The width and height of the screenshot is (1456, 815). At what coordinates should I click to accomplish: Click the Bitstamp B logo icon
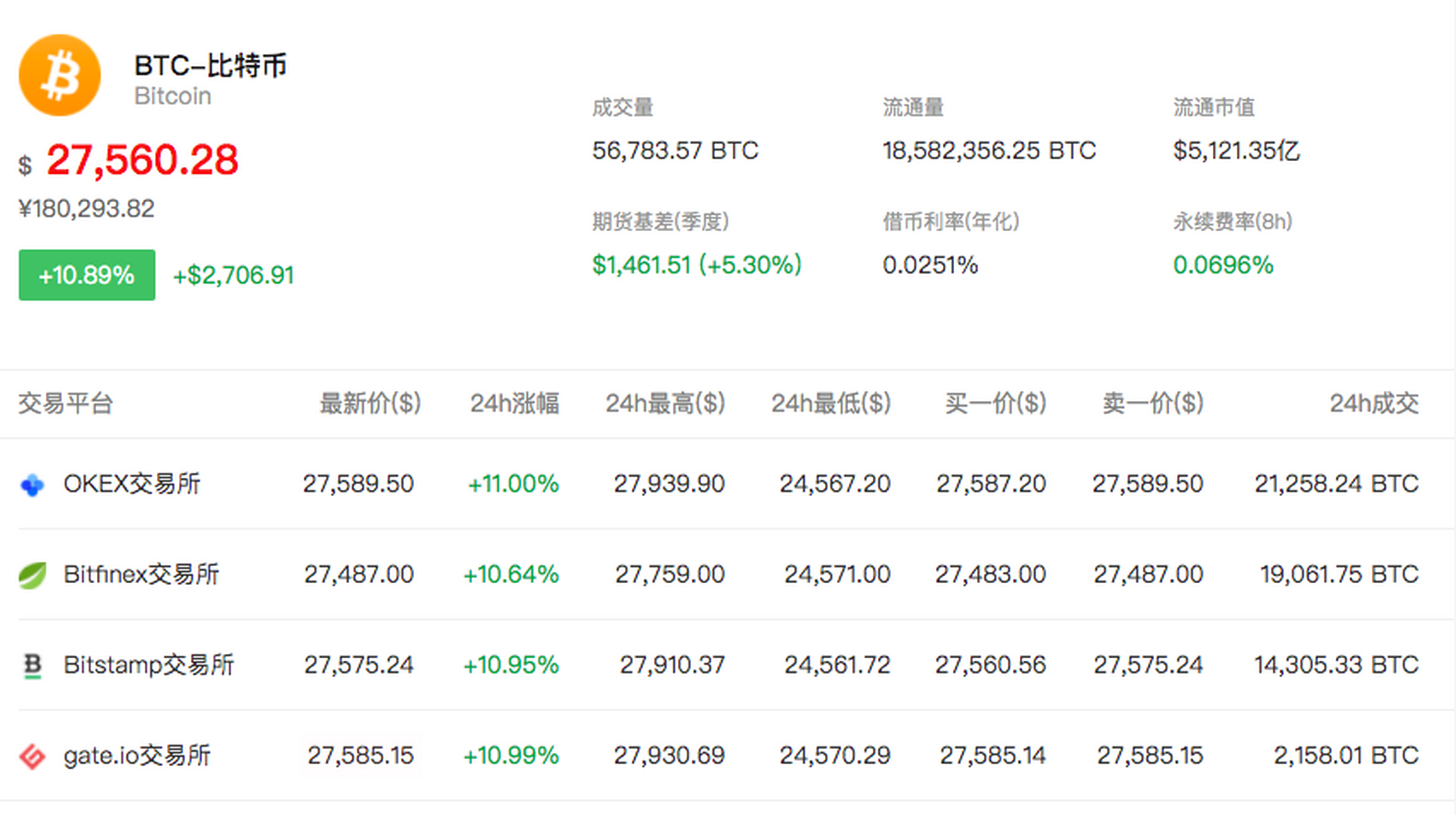point(32,665)
